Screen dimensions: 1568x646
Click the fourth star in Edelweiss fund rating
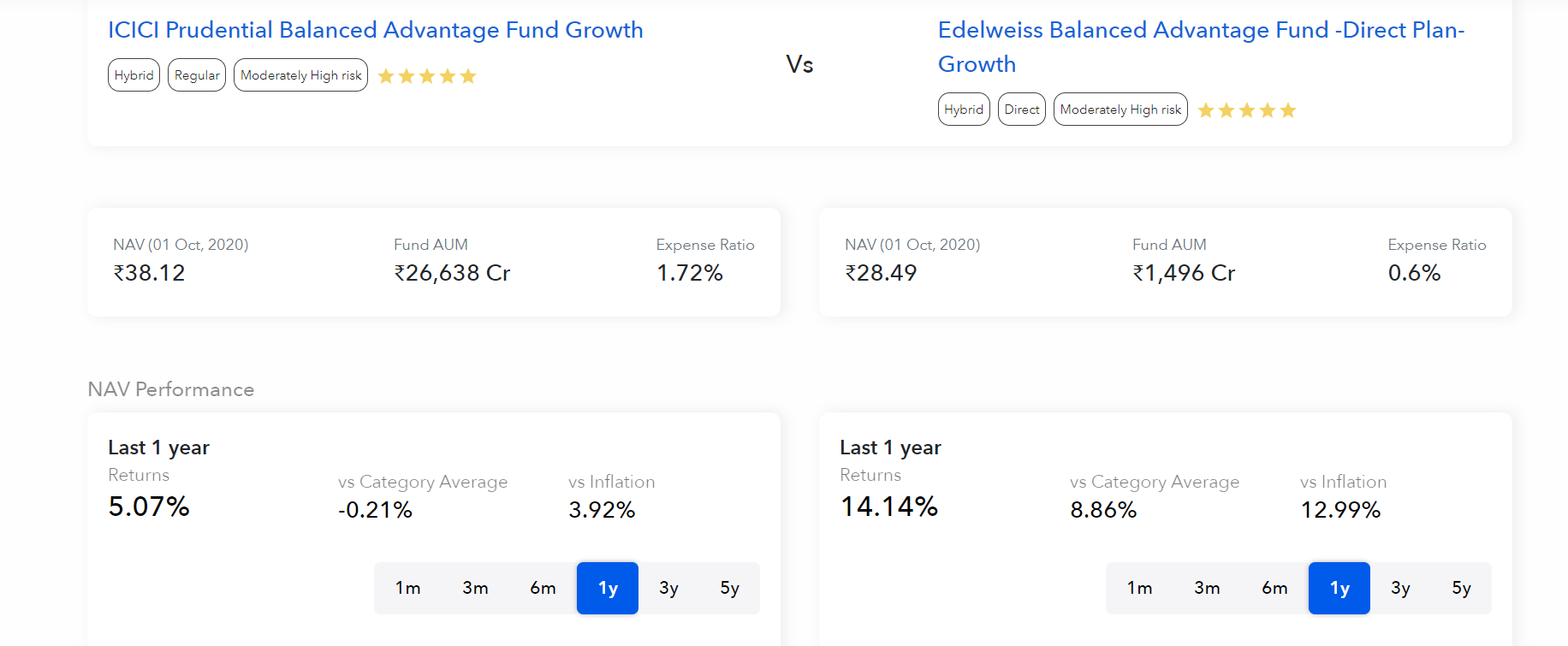[x=1267, y=110]
